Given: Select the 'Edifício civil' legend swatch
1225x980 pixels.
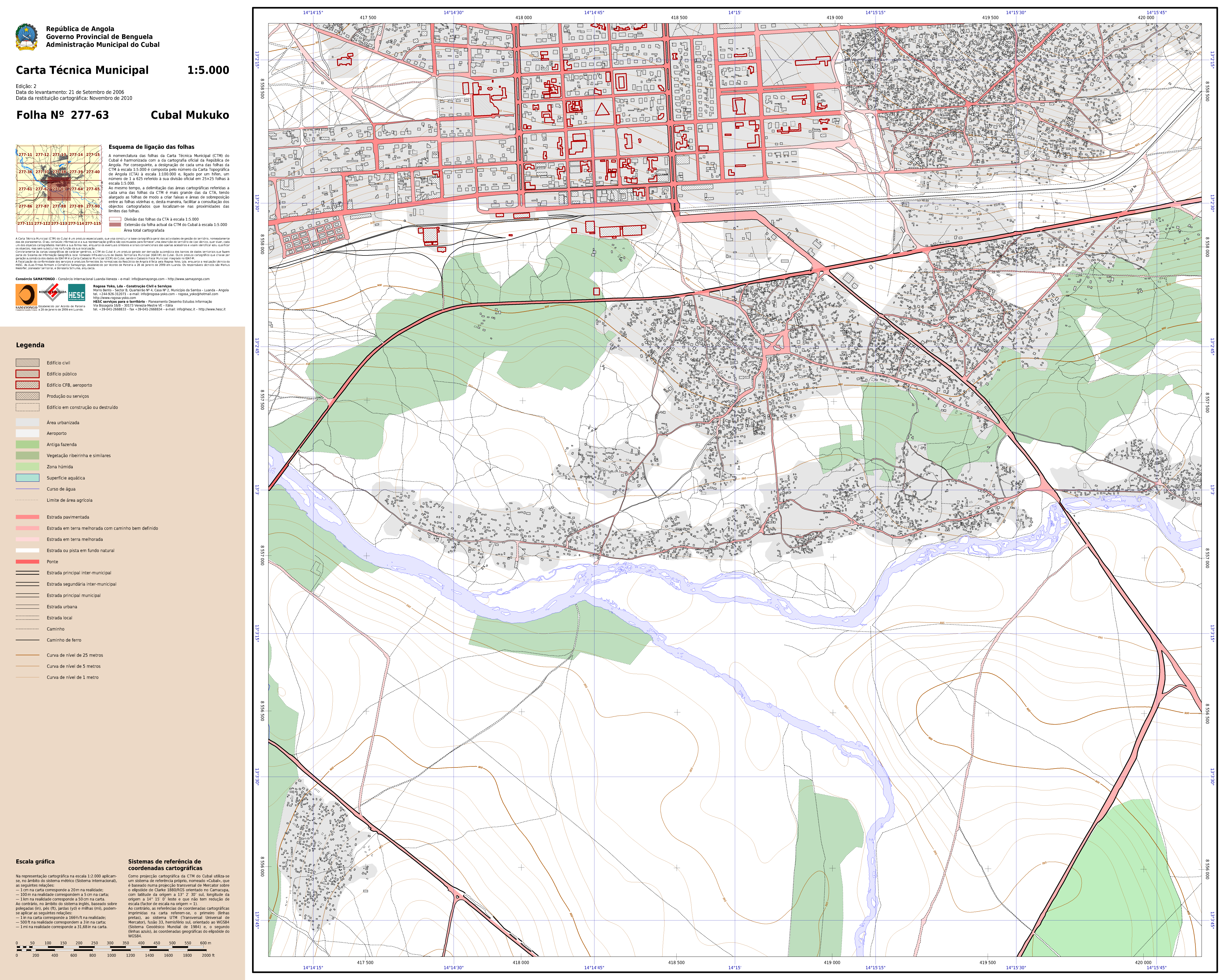Looking at the screenshot, I should (x=27, y=362).
